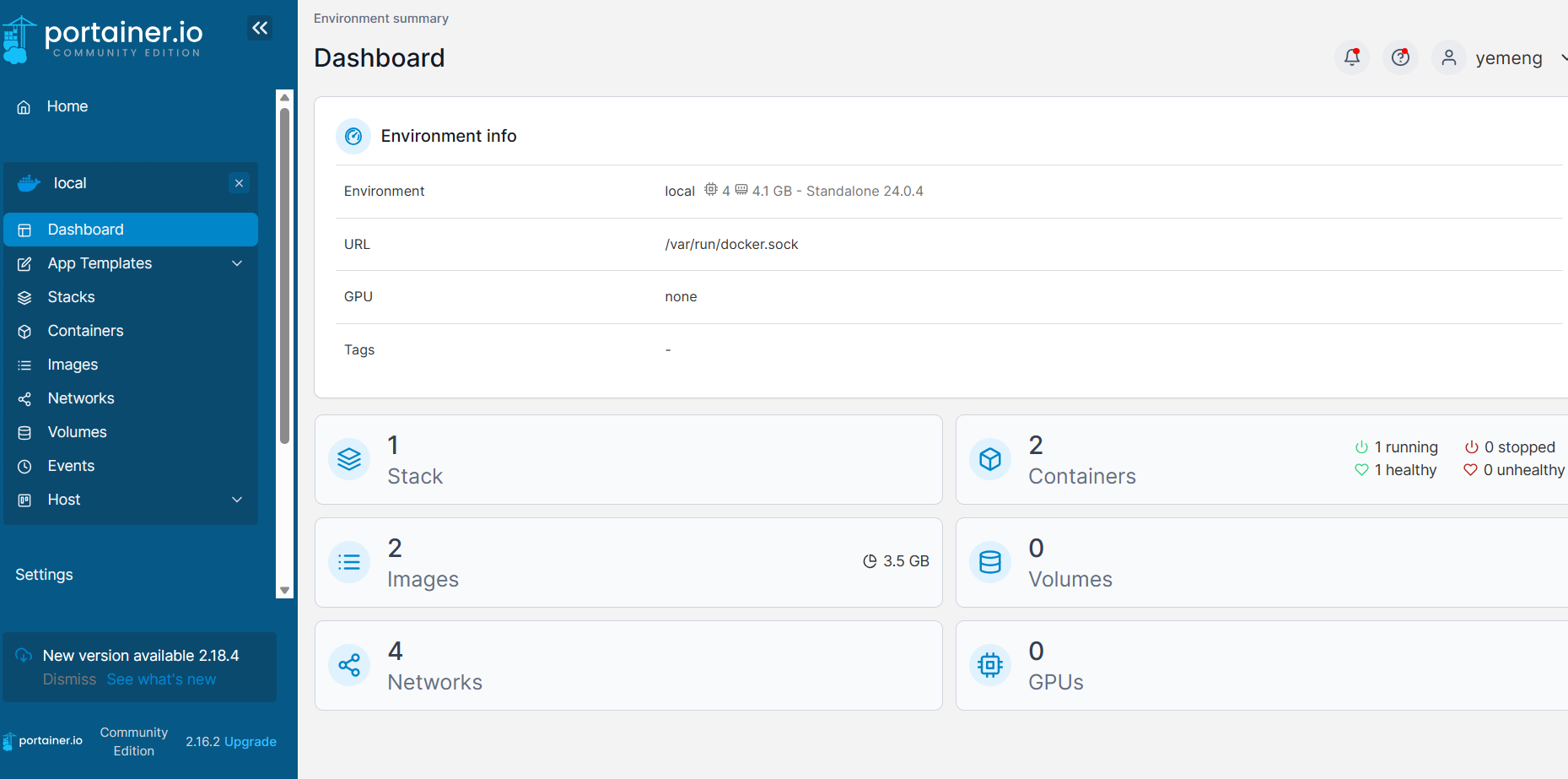1568x779 pixels.
Task: Open the notifications bell icon
Action: [1352, 57]
